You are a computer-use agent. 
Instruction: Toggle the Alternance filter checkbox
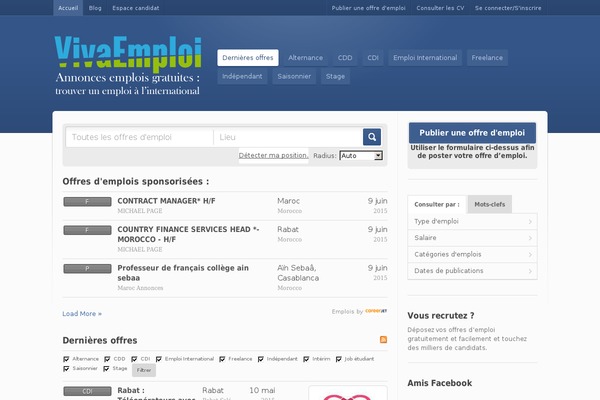[66, 359]
